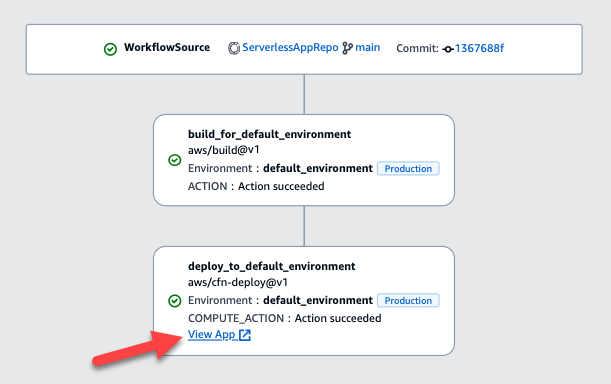The width and height of the screenshot is (611, 384).
Task: Click the aws/build@v1 text
Action: point(224,150)
